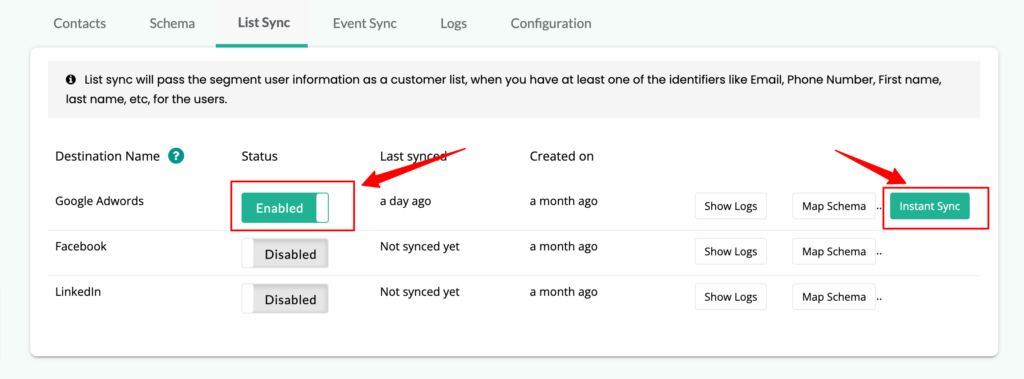Open the Contacts tab
Screen dimensions: 1024x379
(x=80, y=24)
